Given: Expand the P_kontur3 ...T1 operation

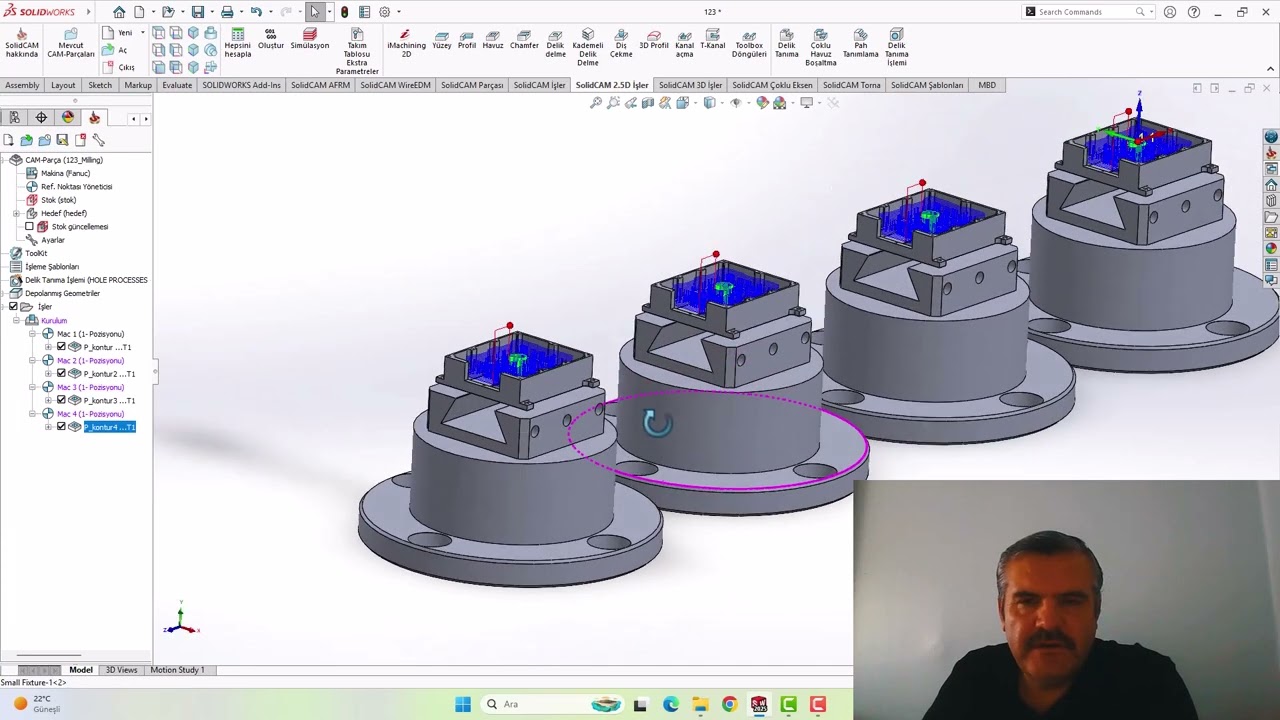Looking at the screenshot, I should pyautogui.click(x=48, y=400).
